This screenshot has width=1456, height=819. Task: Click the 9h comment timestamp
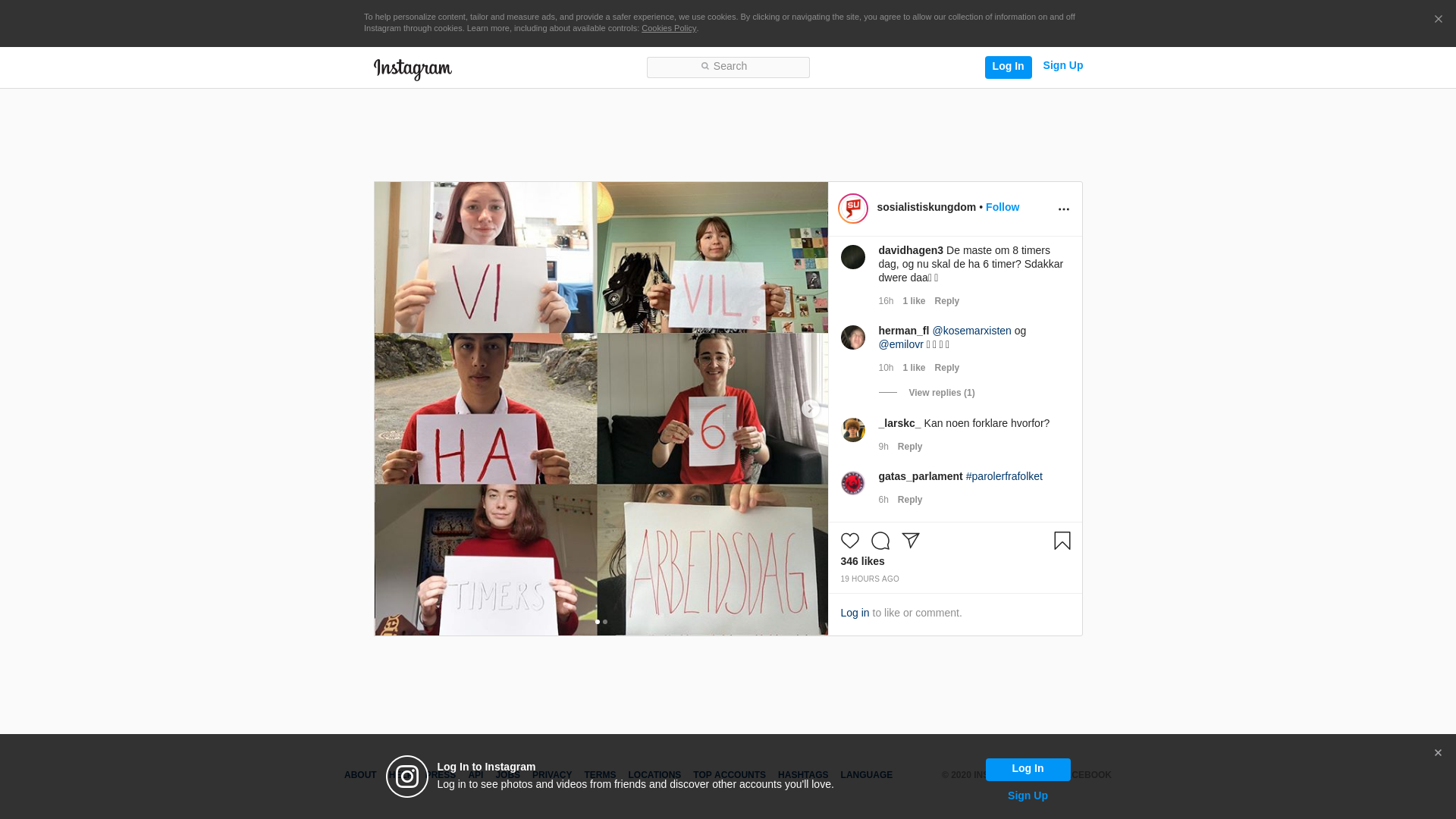pyautogui.click(x=883, y=447)
